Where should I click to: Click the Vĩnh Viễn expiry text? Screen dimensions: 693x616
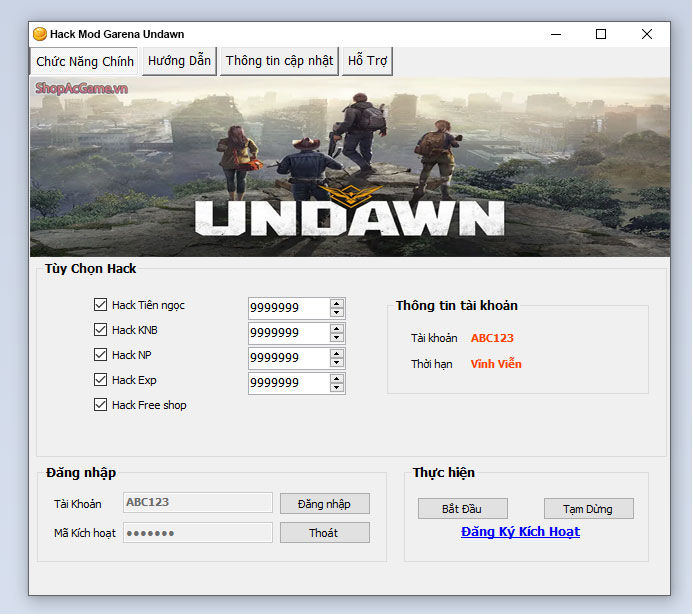(496, 364)
